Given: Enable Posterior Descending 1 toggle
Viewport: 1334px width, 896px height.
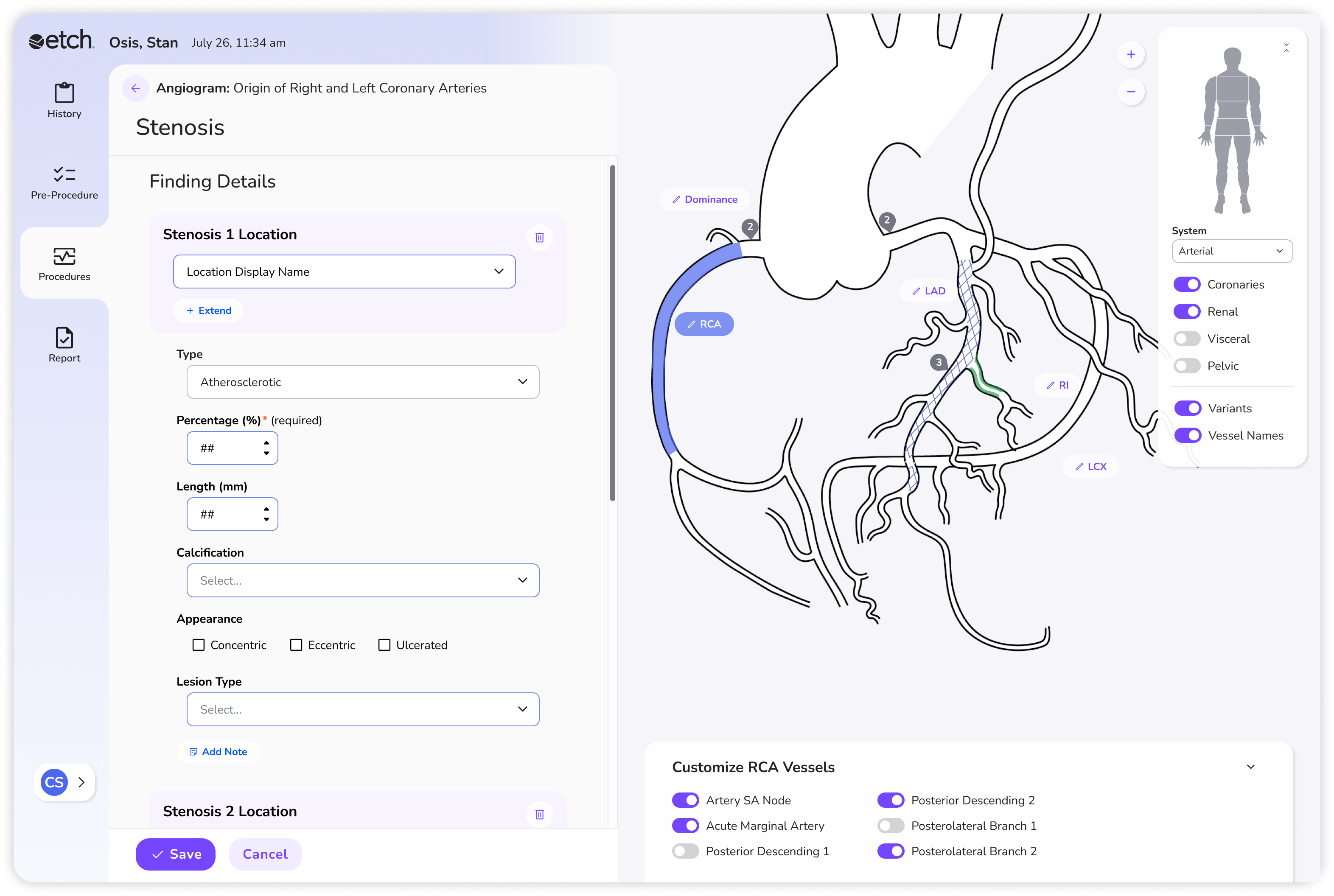Looking at the screenshot, I should [685, 851].
